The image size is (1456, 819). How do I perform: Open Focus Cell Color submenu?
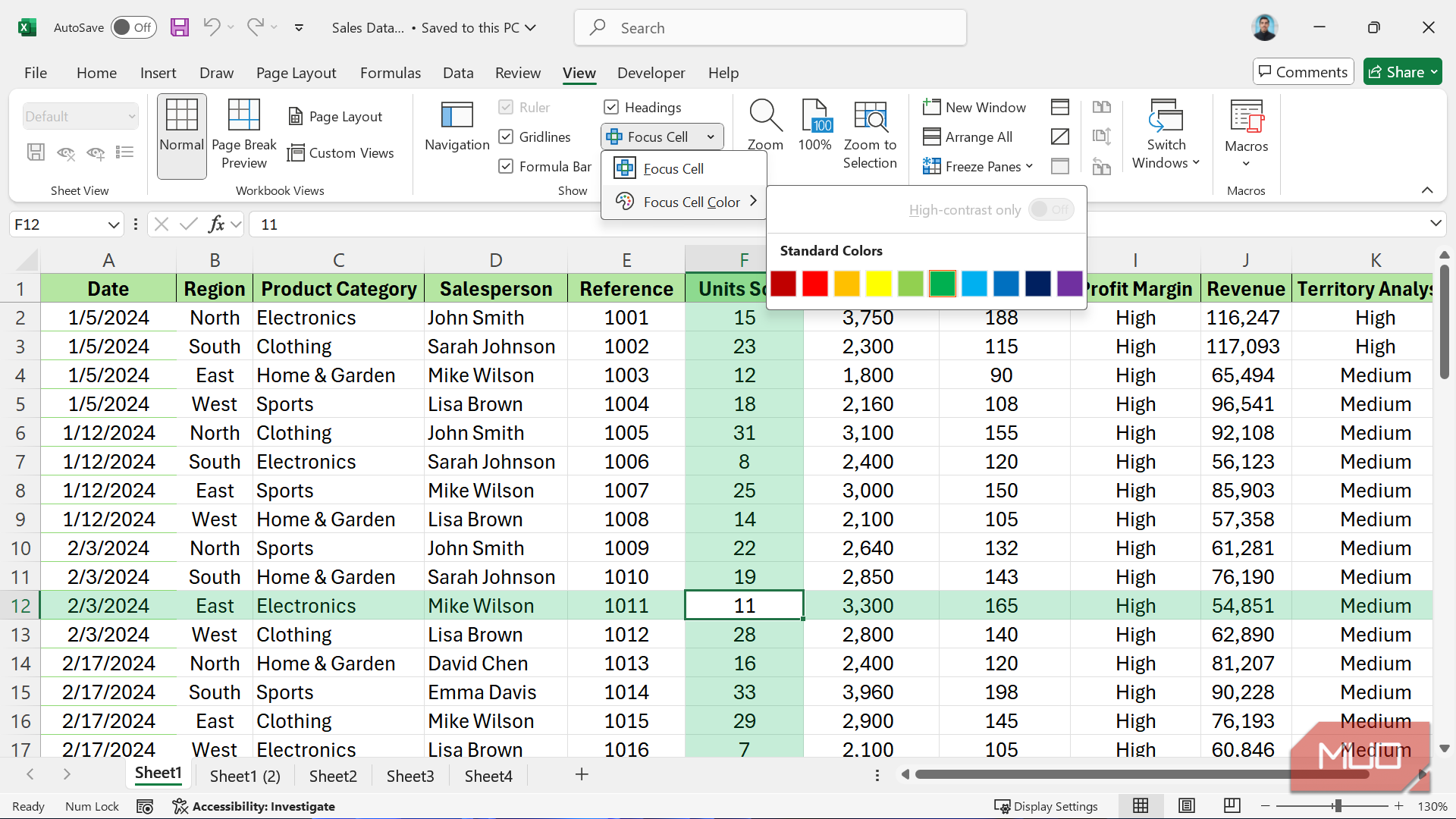683,202
